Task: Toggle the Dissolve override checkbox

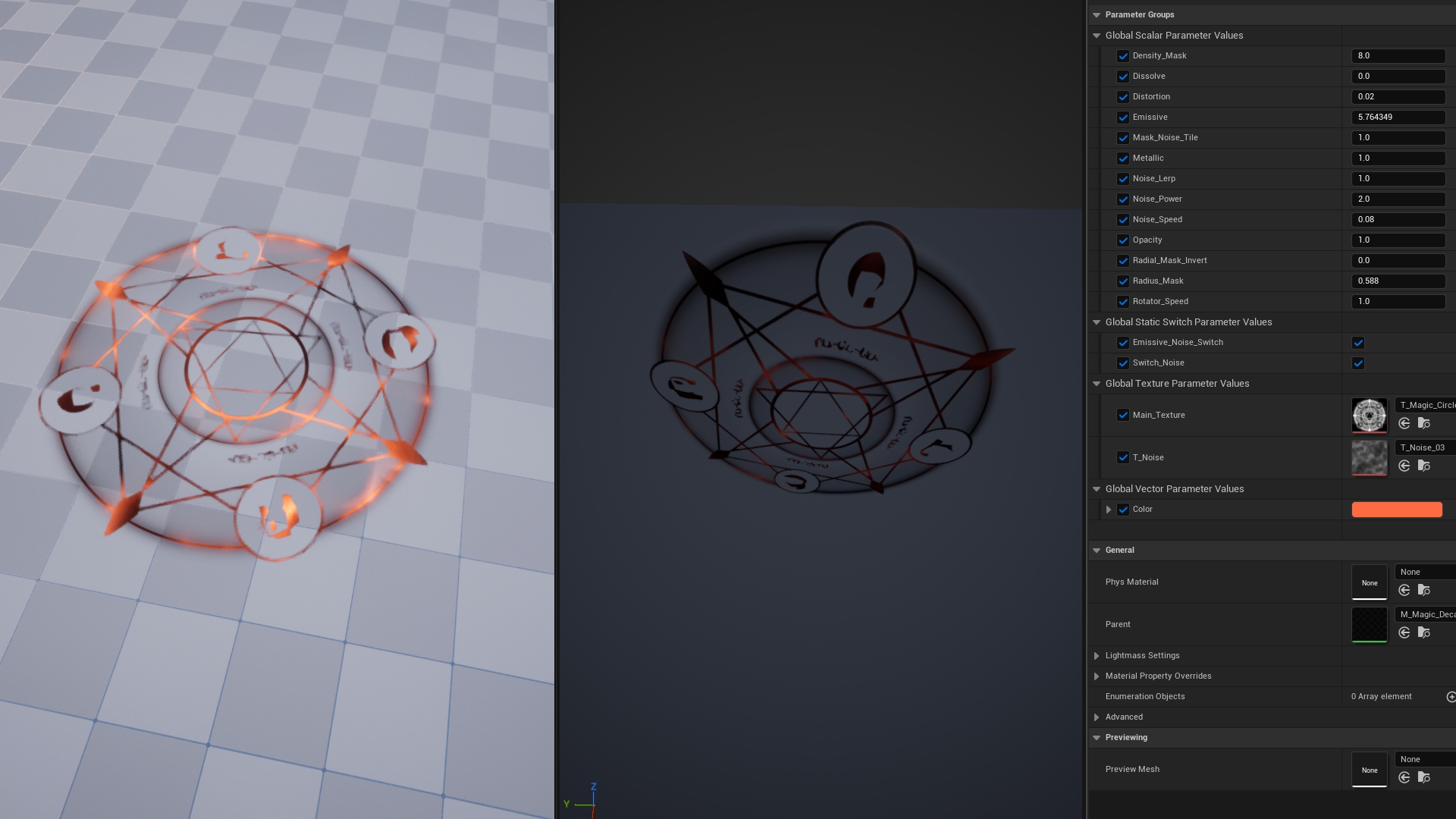Action: click(1123, 77)
